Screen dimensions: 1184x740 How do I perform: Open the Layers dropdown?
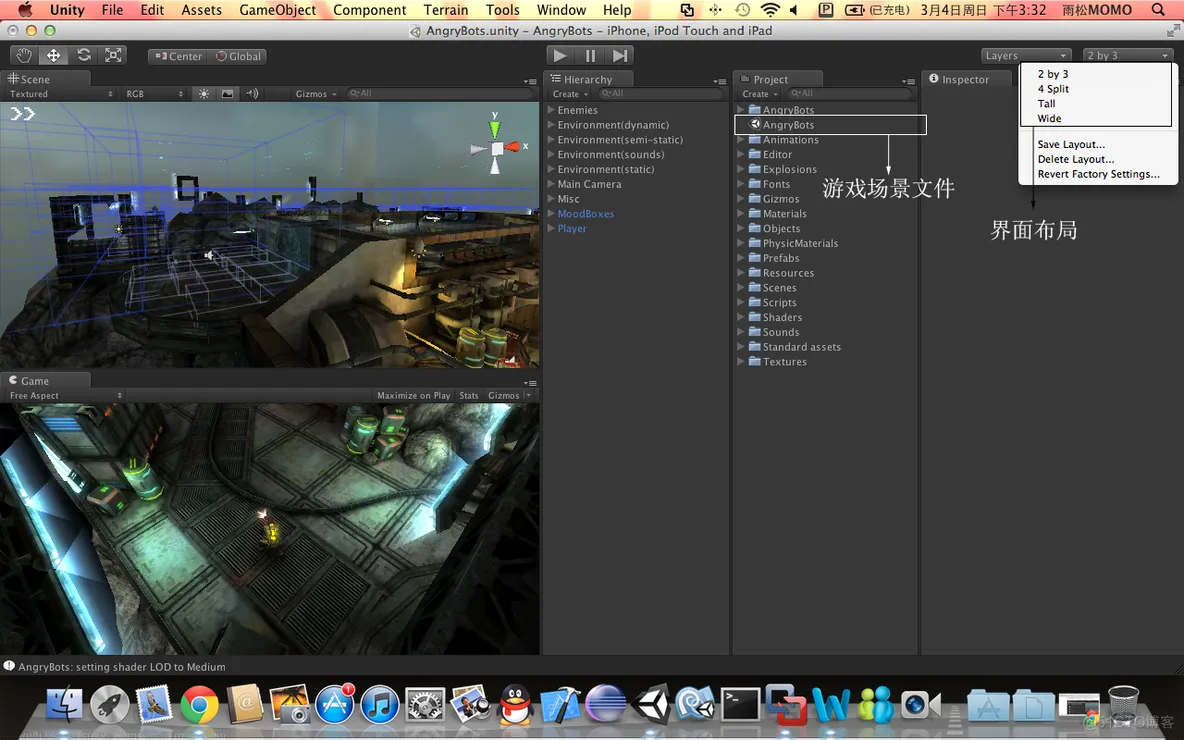tap(1026, 55)
